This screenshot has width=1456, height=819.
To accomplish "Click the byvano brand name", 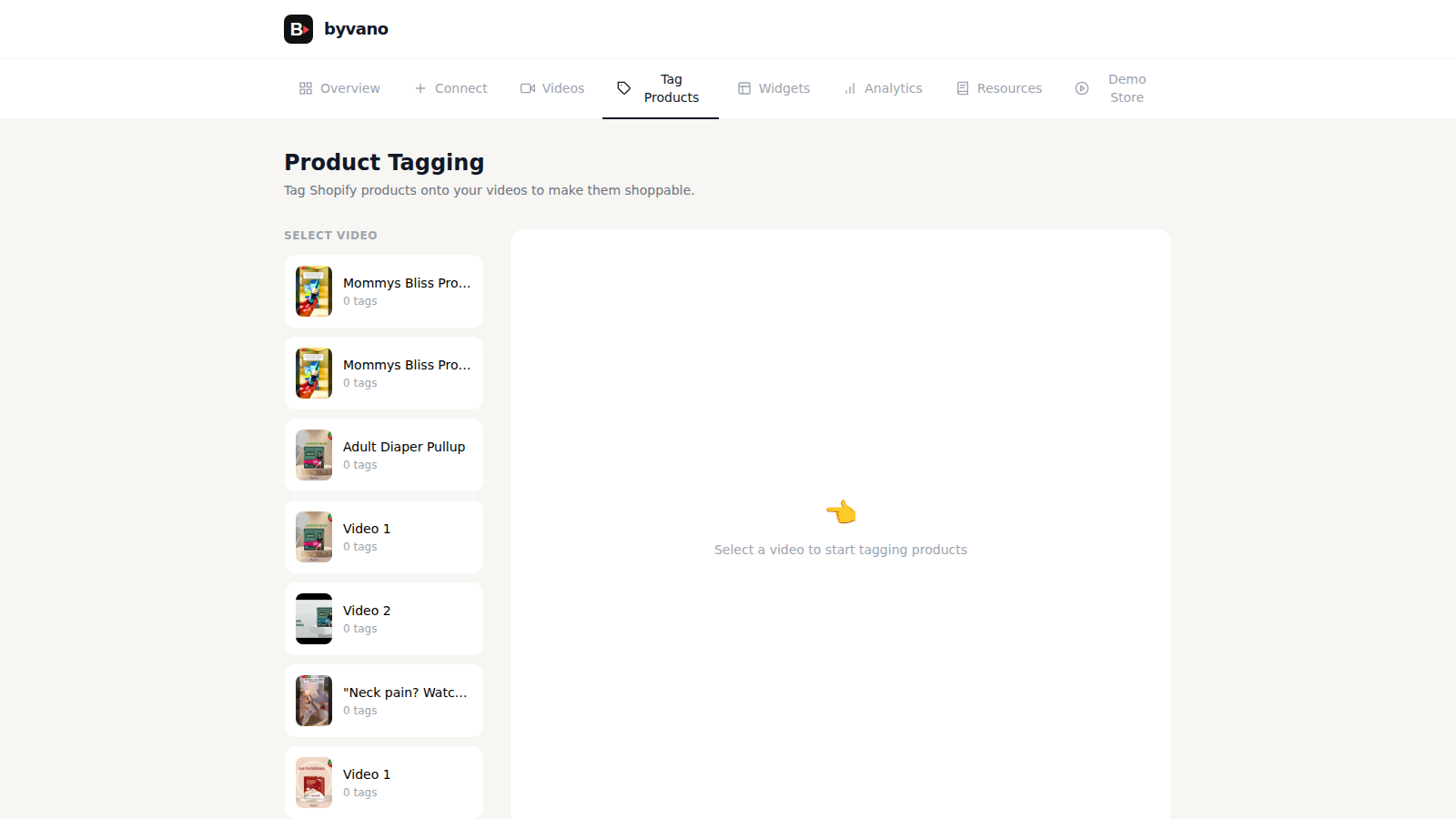I will pyautogui.click(x=356, y=28).
